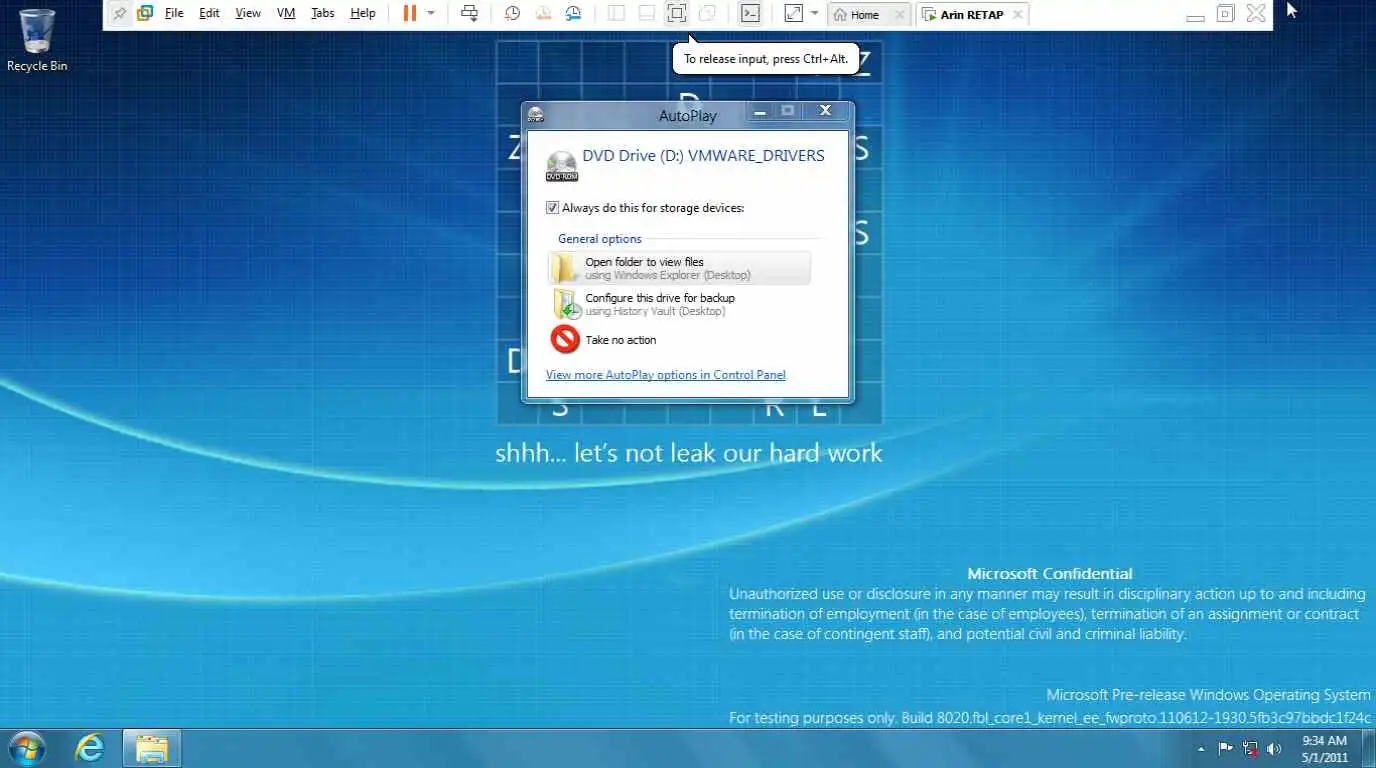
Task: Choose Configure this drive for backup
Action: pyautogui.click(x=680, y=304)
